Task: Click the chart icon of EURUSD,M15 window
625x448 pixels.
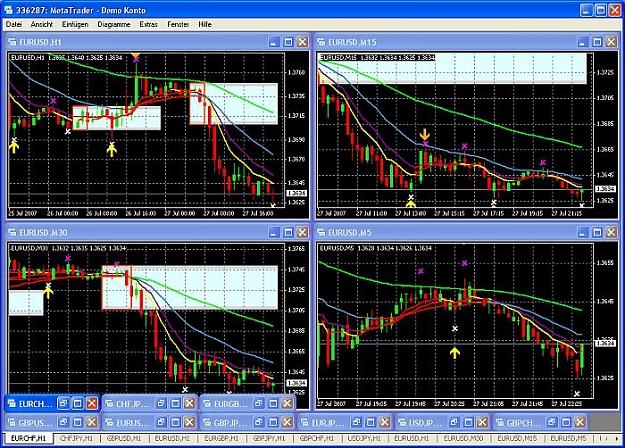Action: pos(321,42)
